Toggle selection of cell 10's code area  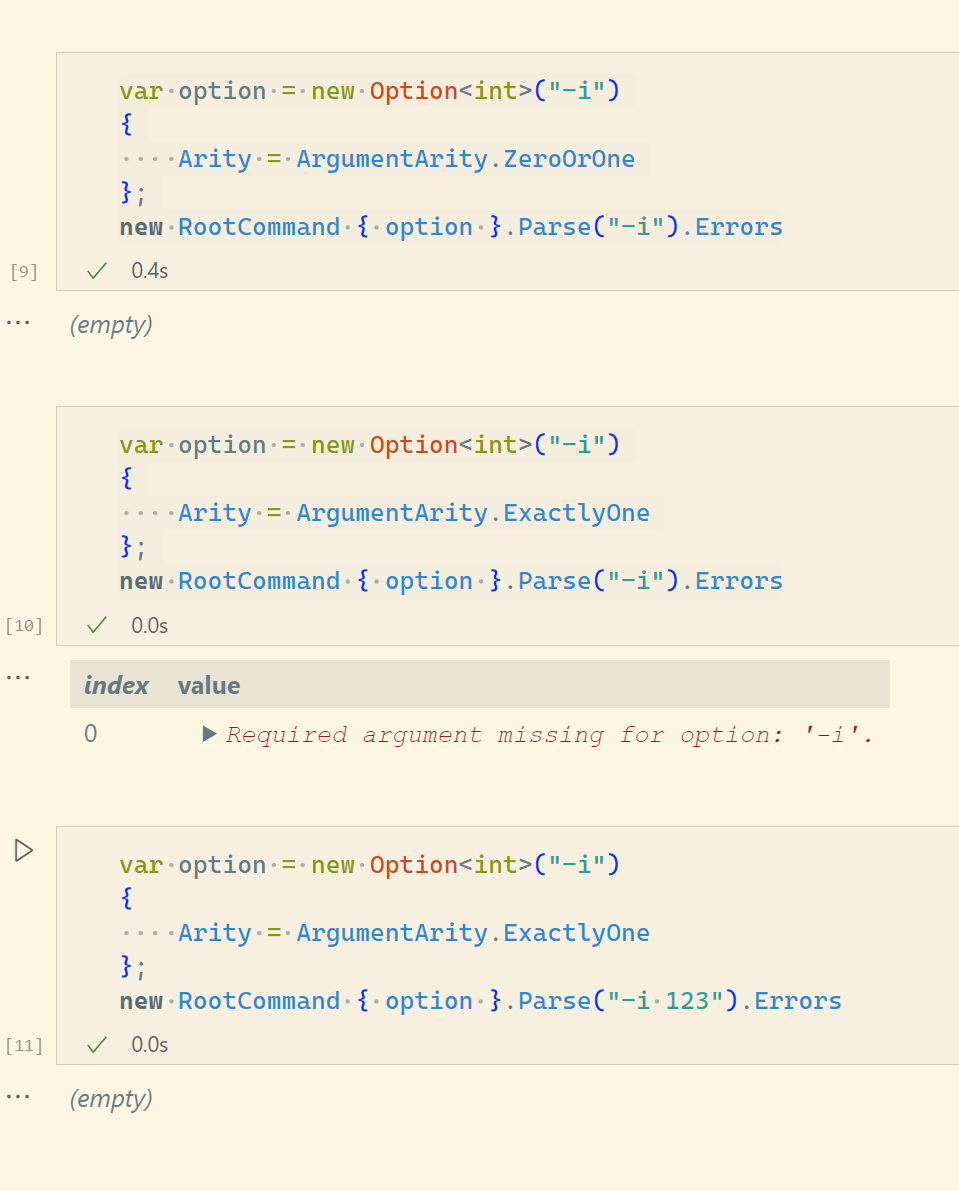coord(450,512)
